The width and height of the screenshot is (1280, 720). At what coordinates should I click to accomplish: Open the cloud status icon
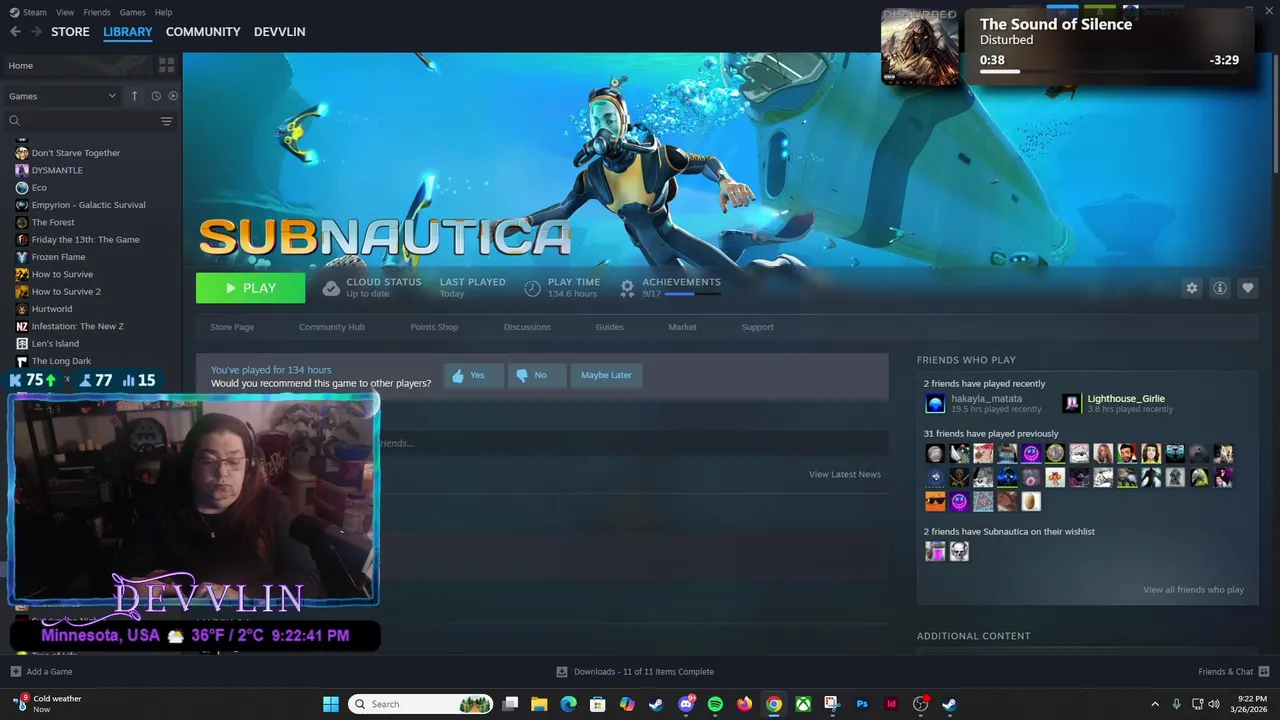coord(331,288)
